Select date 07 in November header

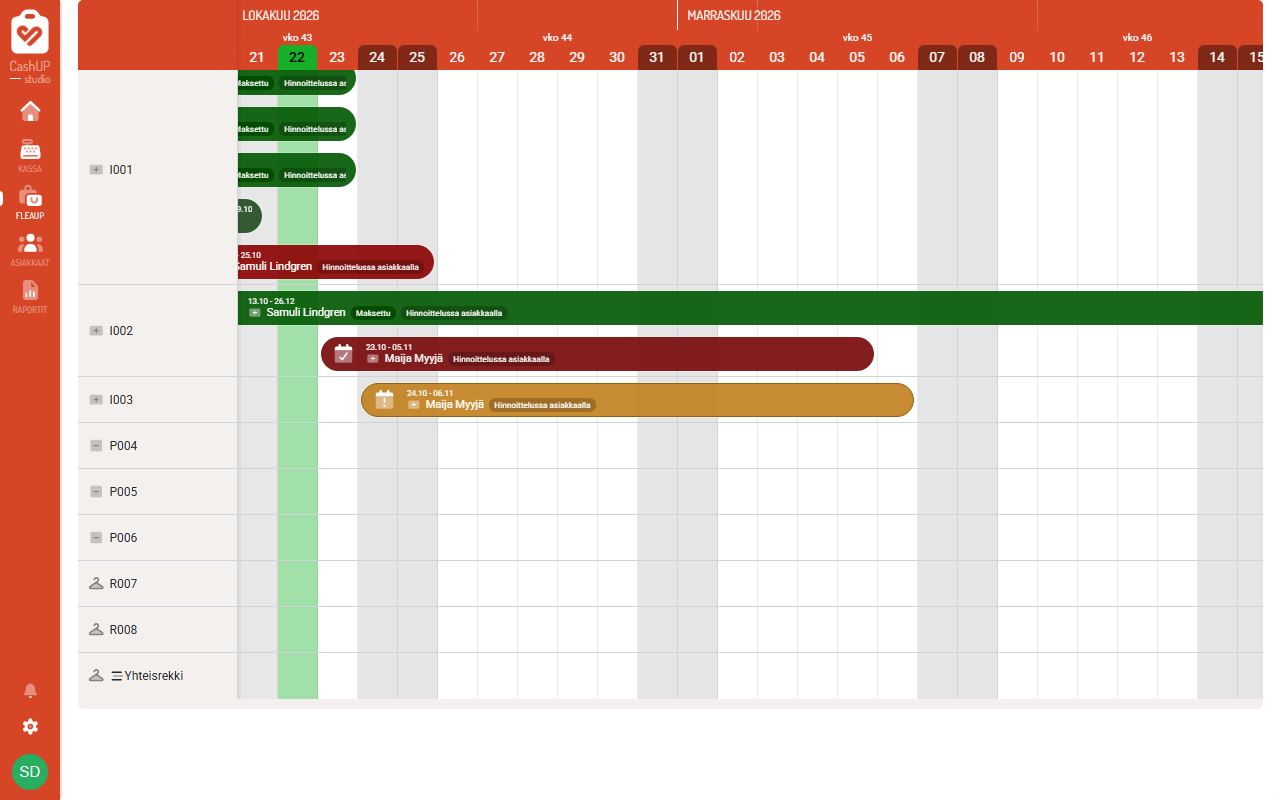pyautogui.click(x=937, y=57)
